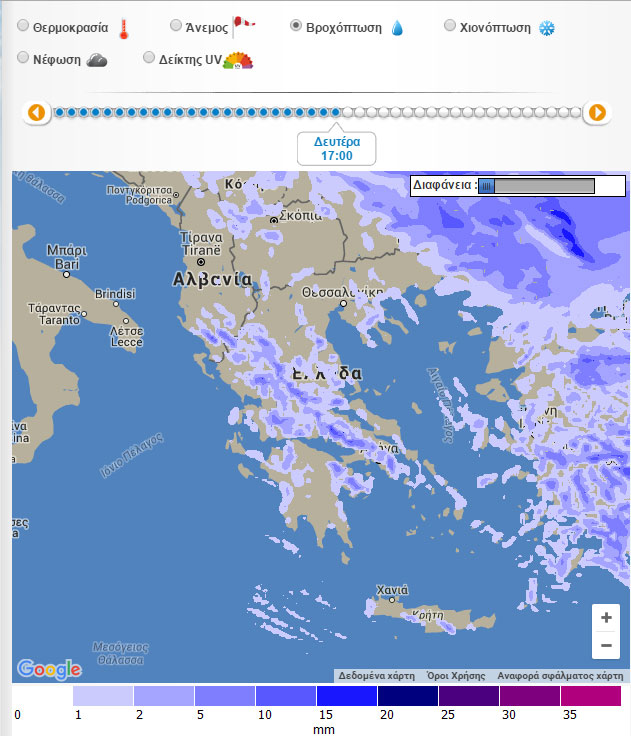The image size is (631, 736).
Task: Click the snowflake icon for Χιονόπτωση
Action: (x=546, y=28)
